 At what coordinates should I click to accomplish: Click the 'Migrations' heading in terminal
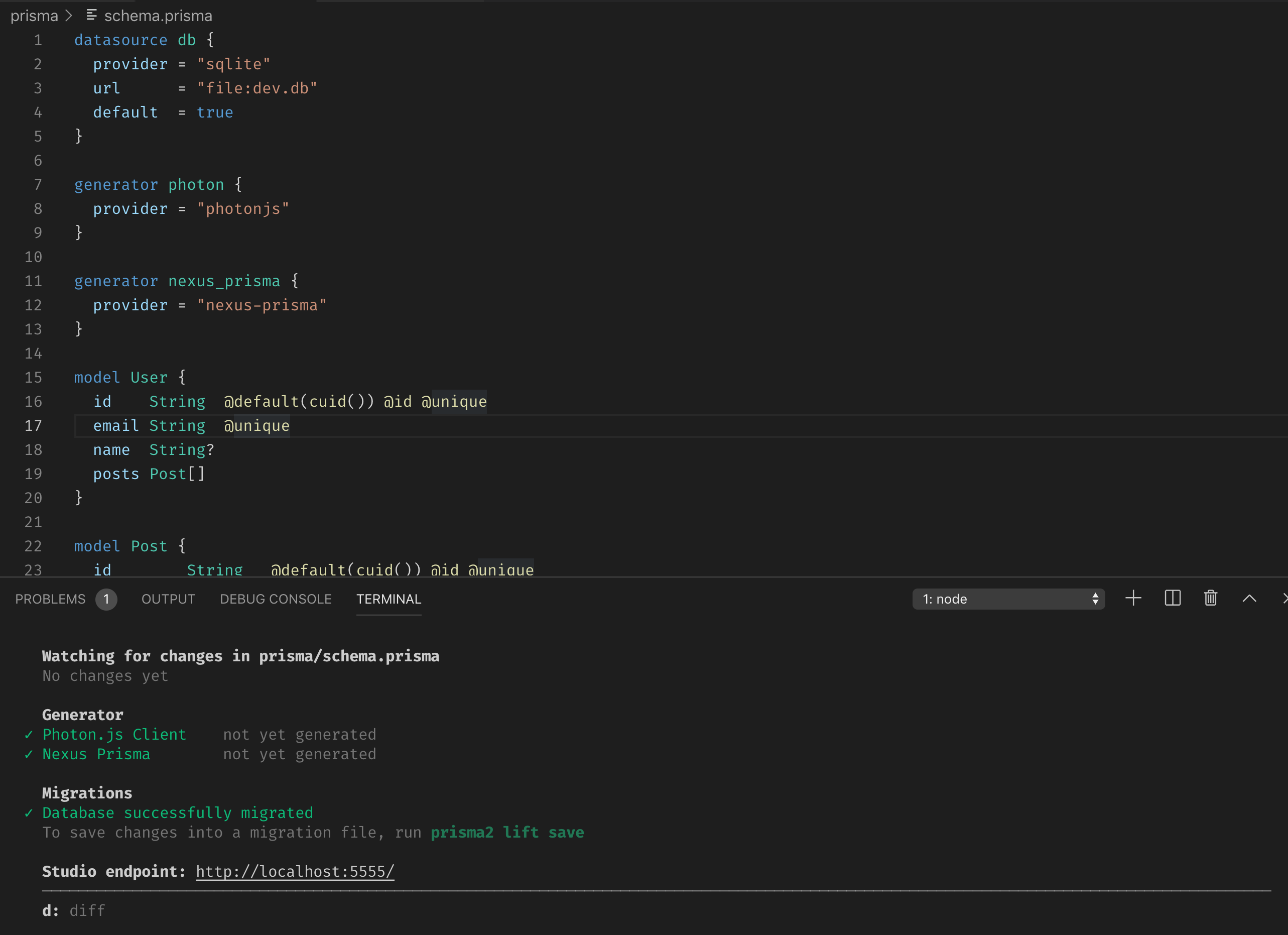[x=87, y=793]
